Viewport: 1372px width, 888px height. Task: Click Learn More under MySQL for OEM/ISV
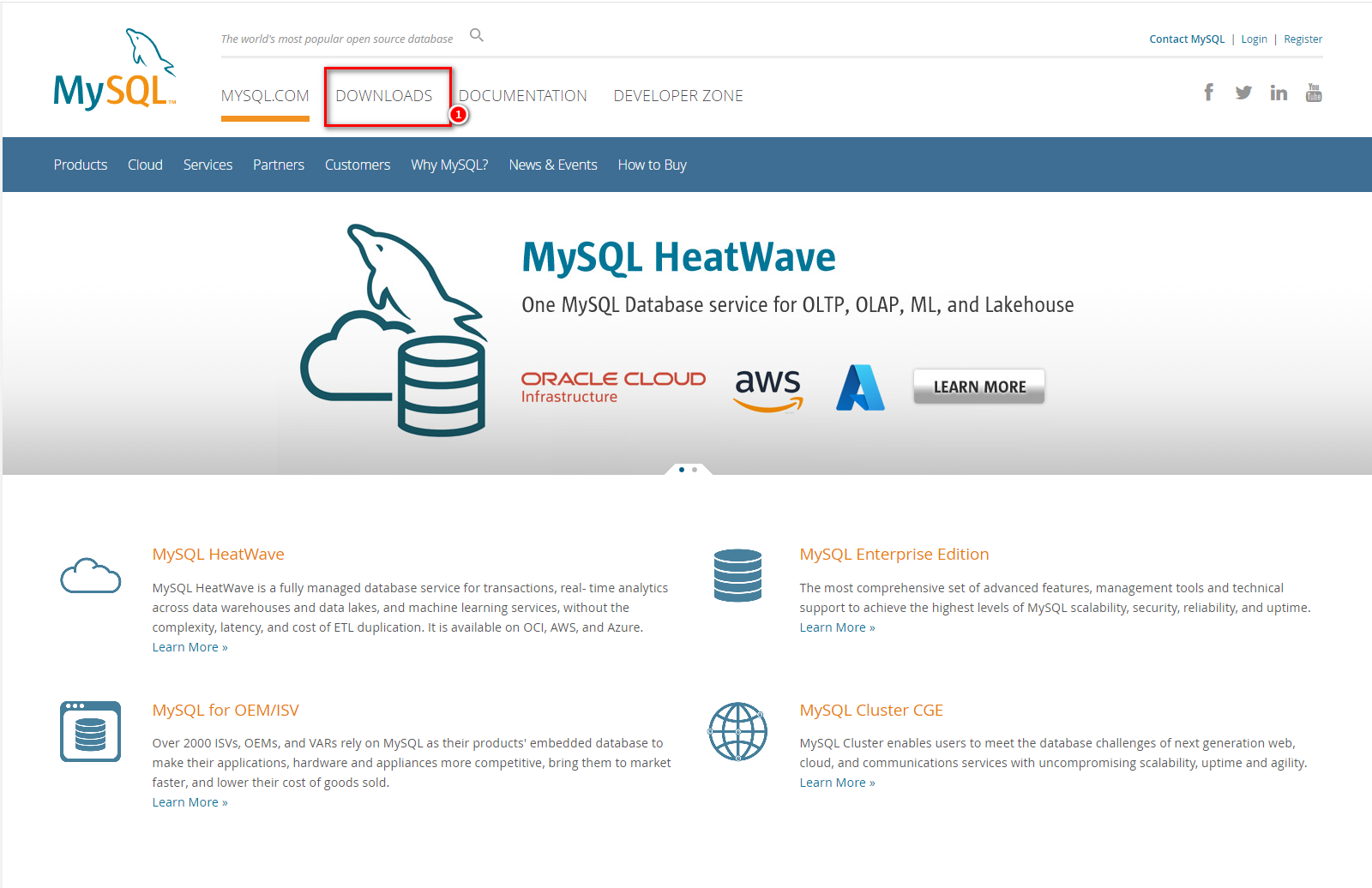(x=190, y=802)
